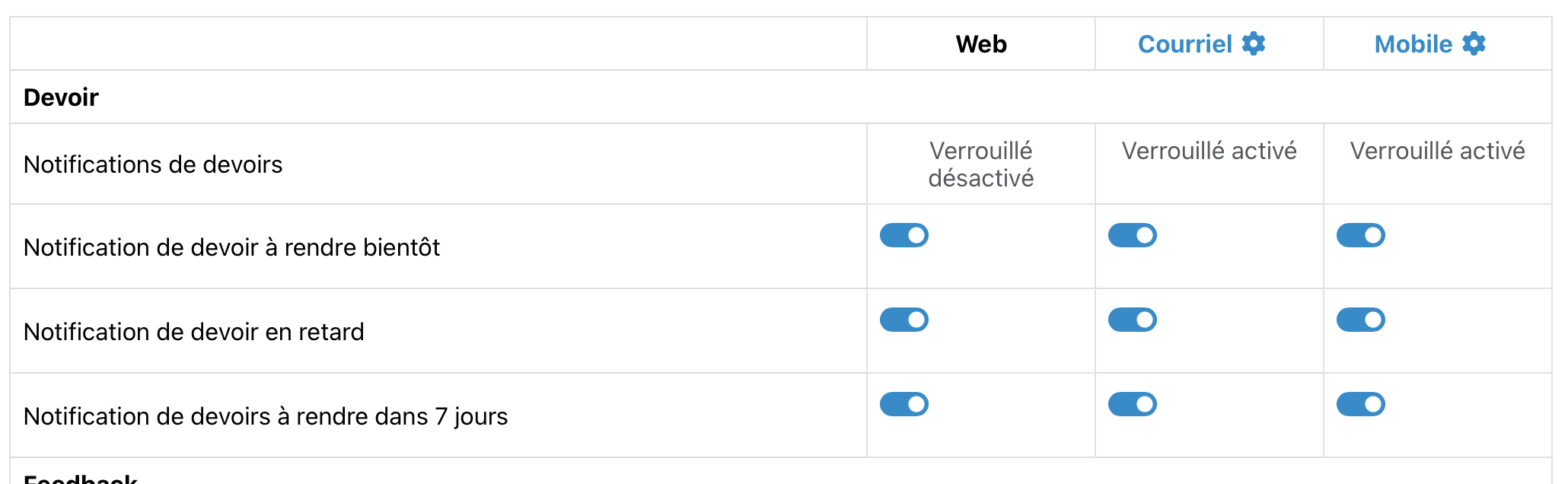The height and width of the screenshot is (484, 1568).
Task: Click Verrouillé activé under Courriel column
Action: (x=1209, y=151)
